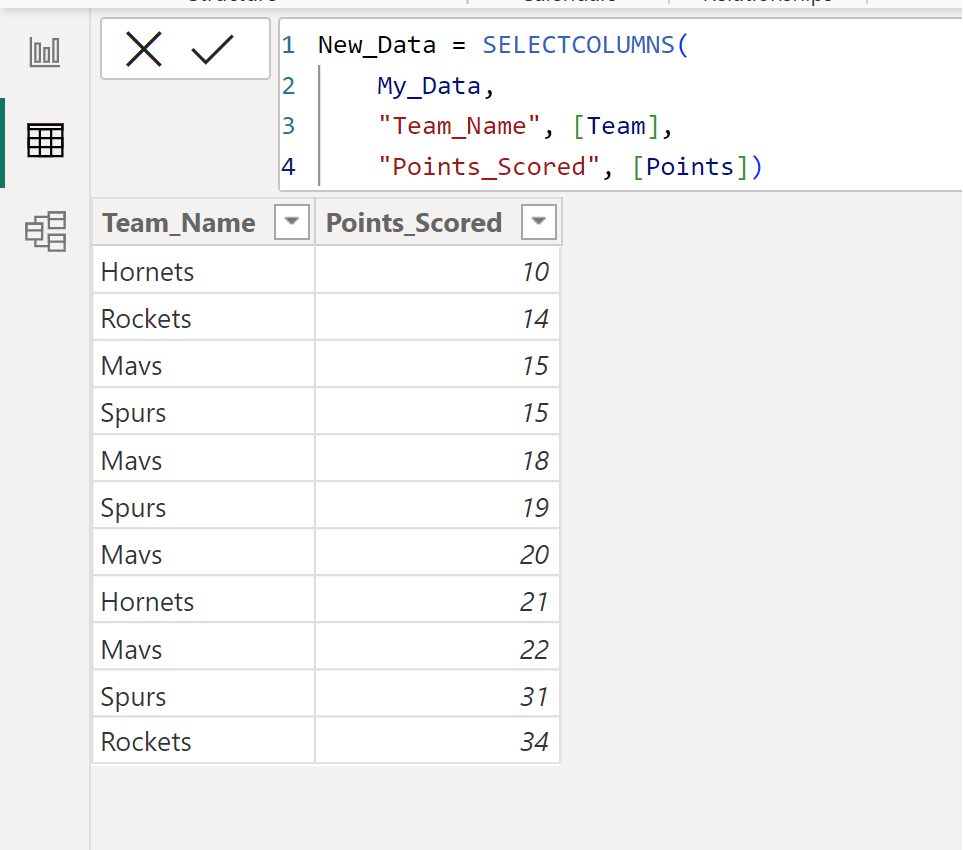Select line 2 containing My_Data
The height and width of the screenshot is (850, 963).
coord(429,86)
